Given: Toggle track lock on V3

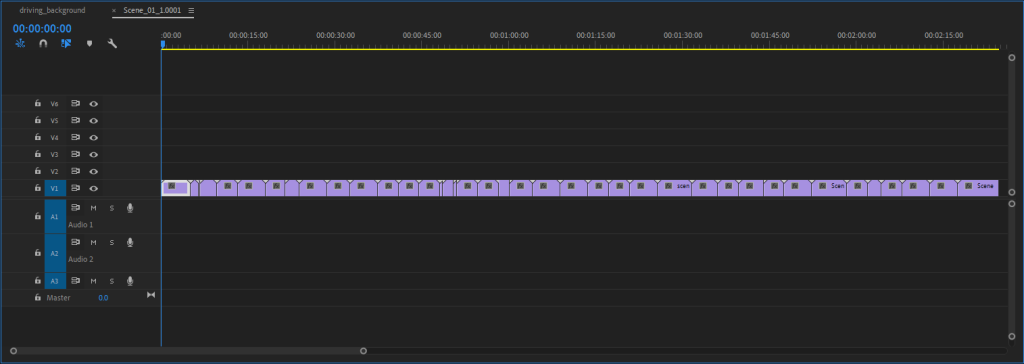Looking at the screenshot, I should [x=38, y=154].
